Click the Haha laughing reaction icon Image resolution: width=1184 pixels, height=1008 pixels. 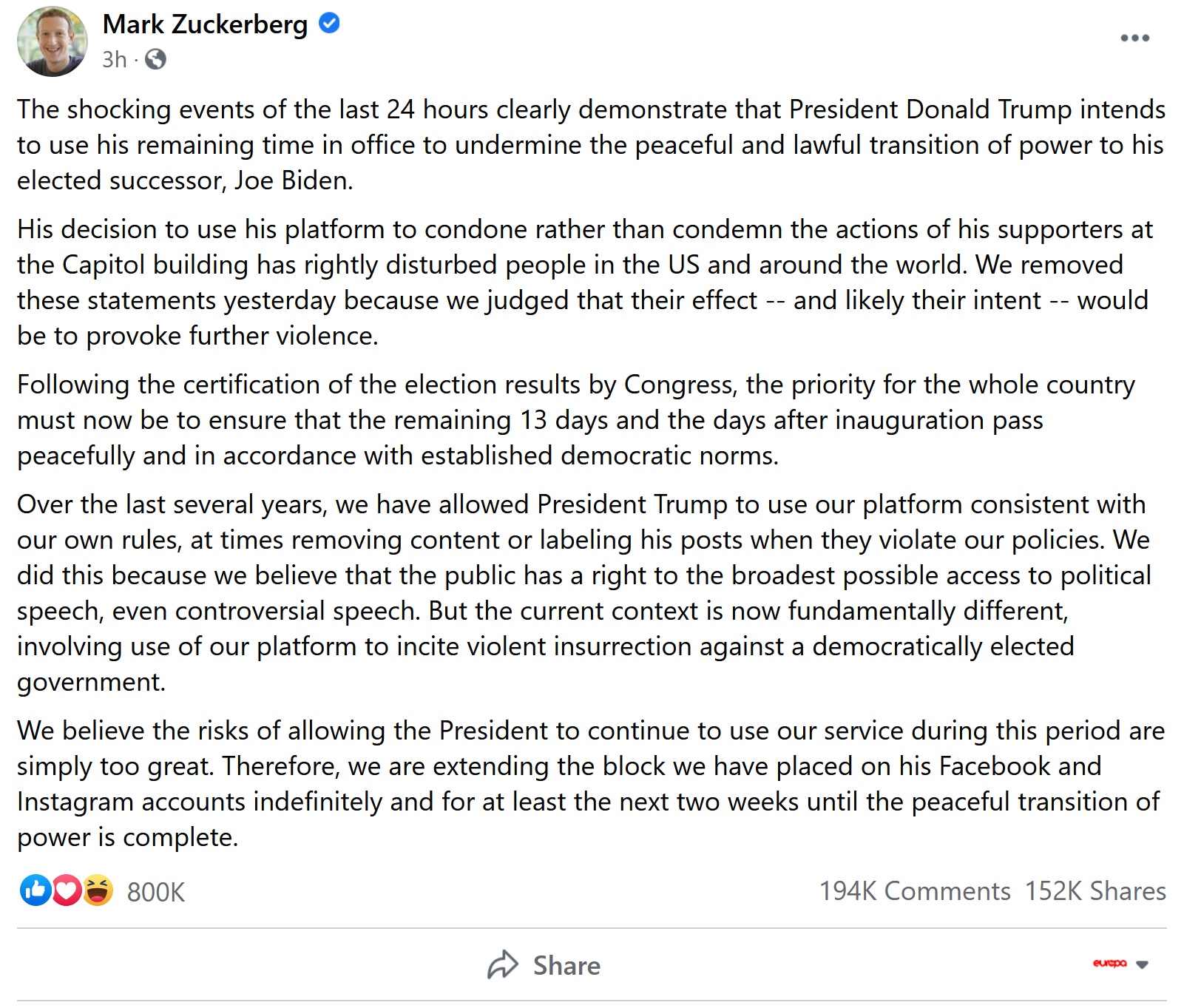tap(98, 890)
